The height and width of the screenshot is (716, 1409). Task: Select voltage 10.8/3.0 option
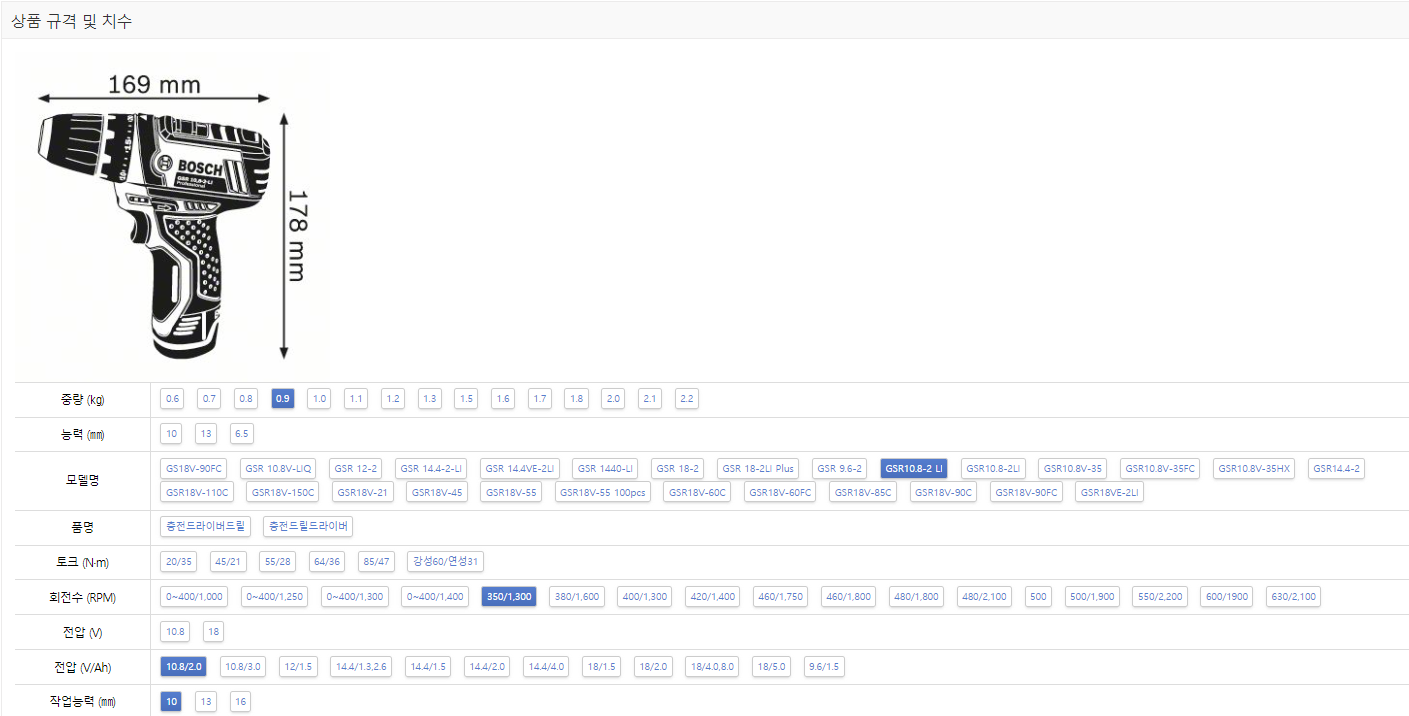(x=242, y=667)
